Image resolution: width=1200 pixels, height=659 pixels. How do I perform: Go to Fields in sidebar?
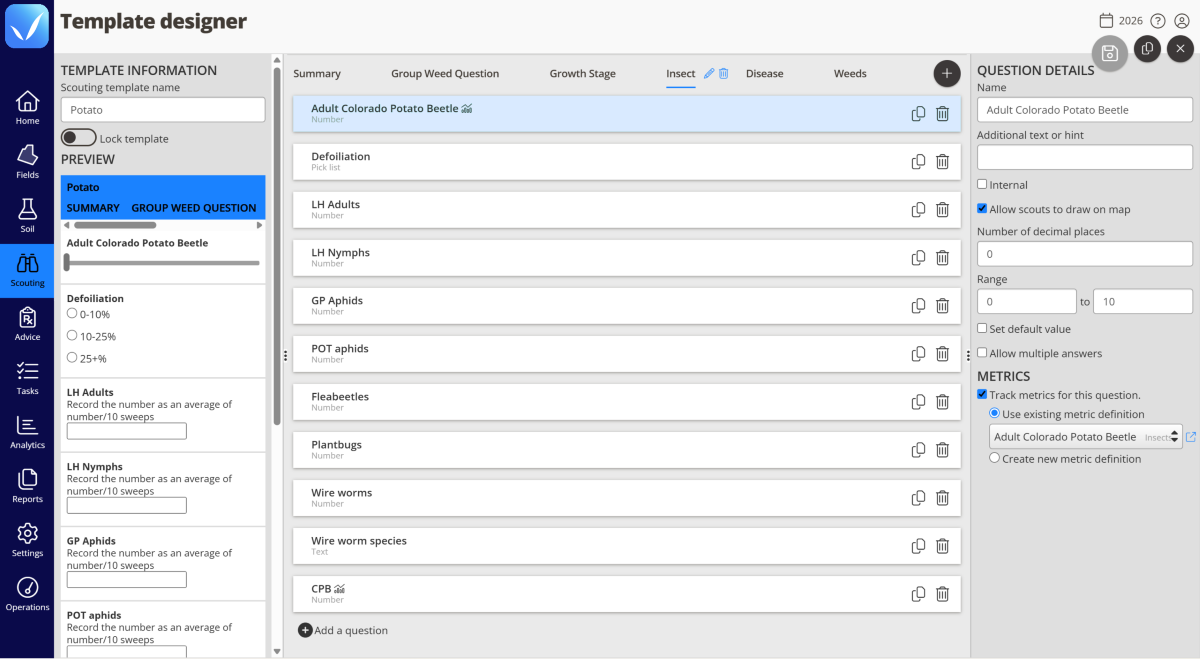(27, 162)
